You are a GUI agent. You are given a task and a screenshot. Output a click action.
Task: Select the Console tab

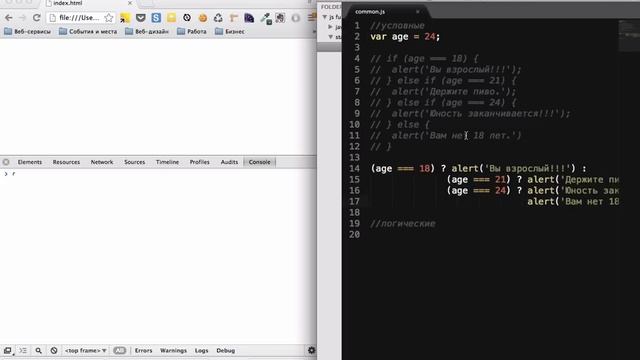tap(260, 162)
